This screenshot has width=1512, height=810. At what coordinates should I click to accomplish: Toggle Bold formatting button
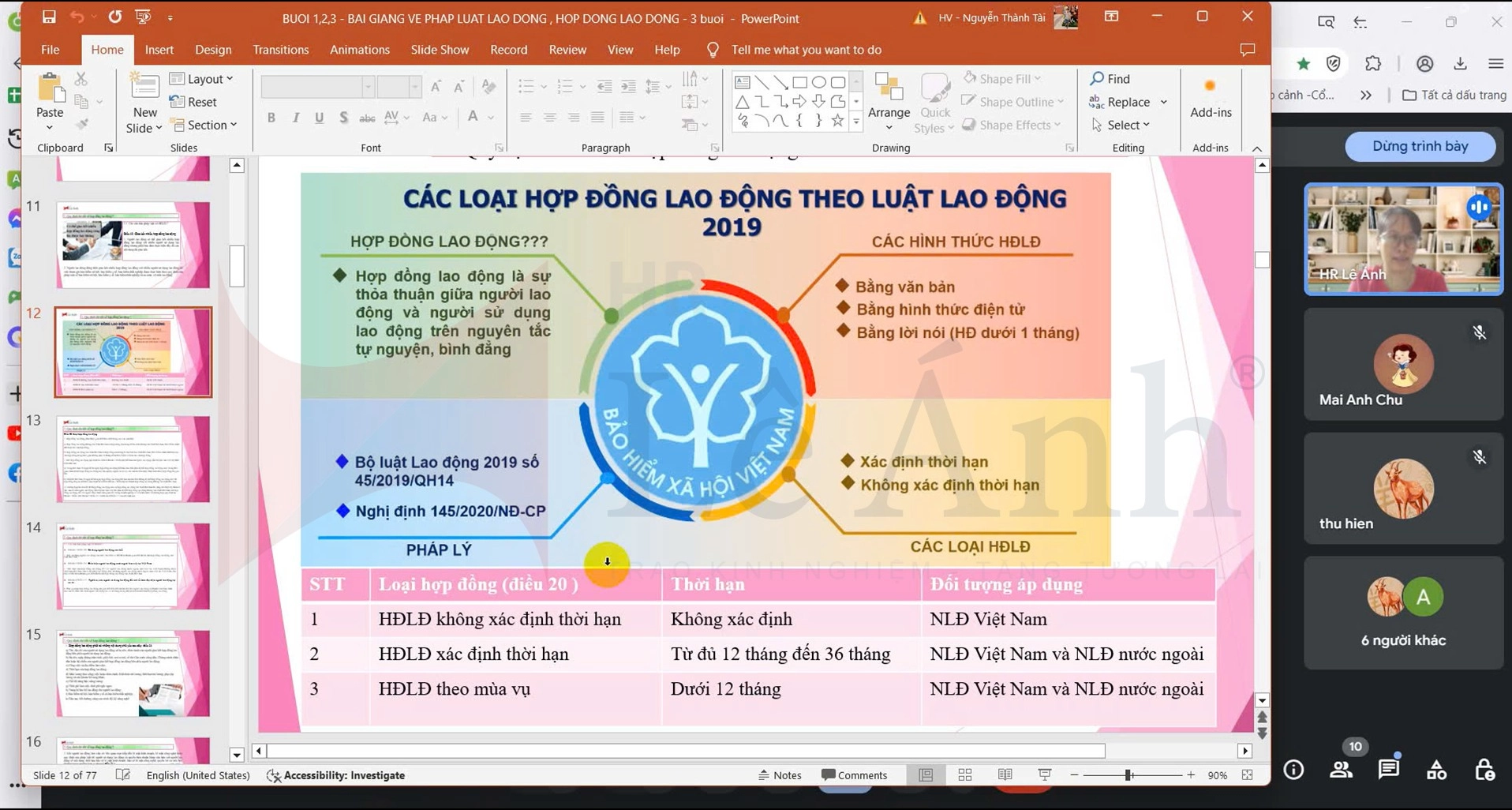(271, 118)
